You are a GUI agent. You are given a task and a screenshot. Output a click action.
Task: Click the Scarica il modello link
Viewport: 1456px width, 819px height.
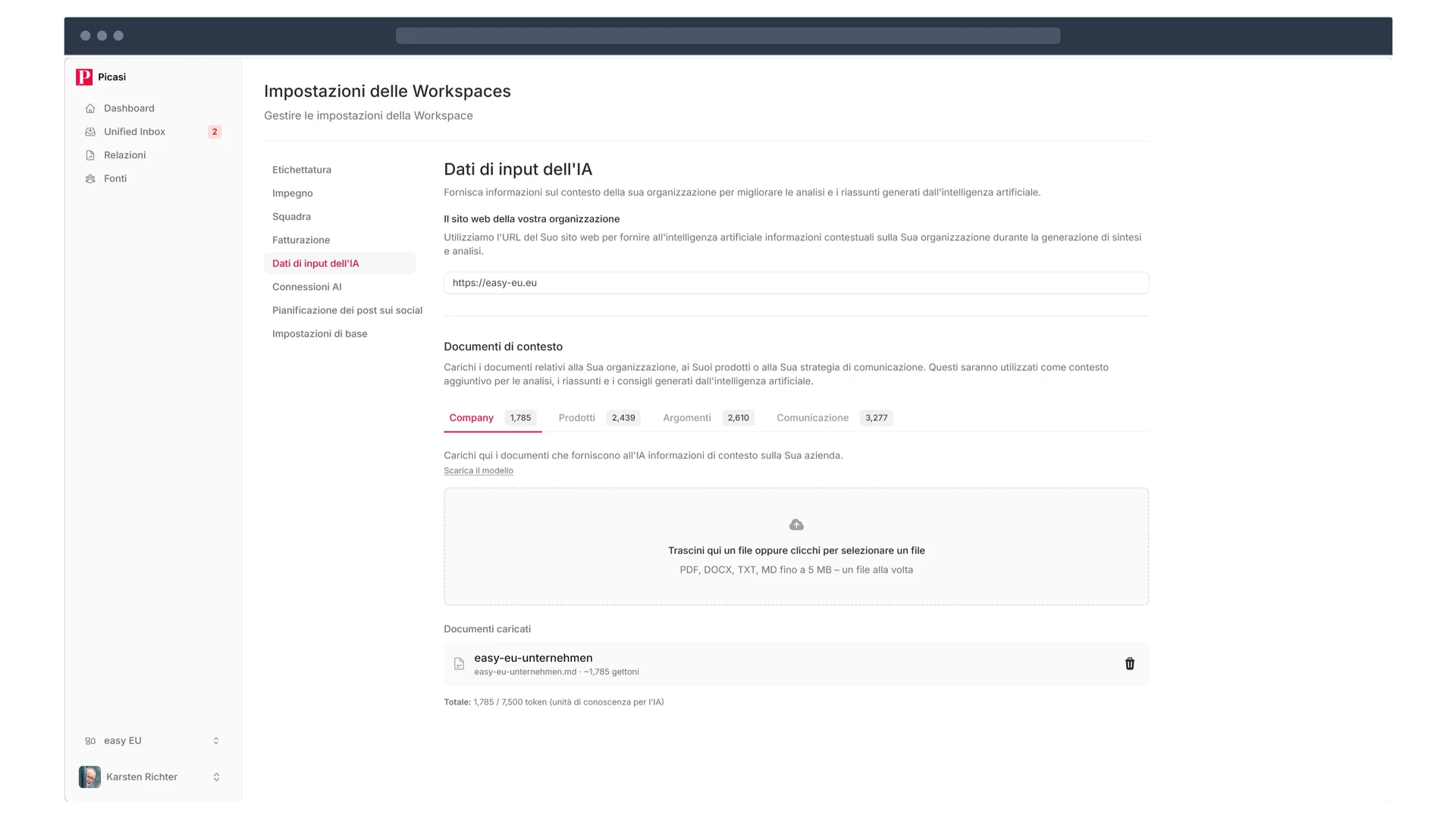[x=479, y=471]
